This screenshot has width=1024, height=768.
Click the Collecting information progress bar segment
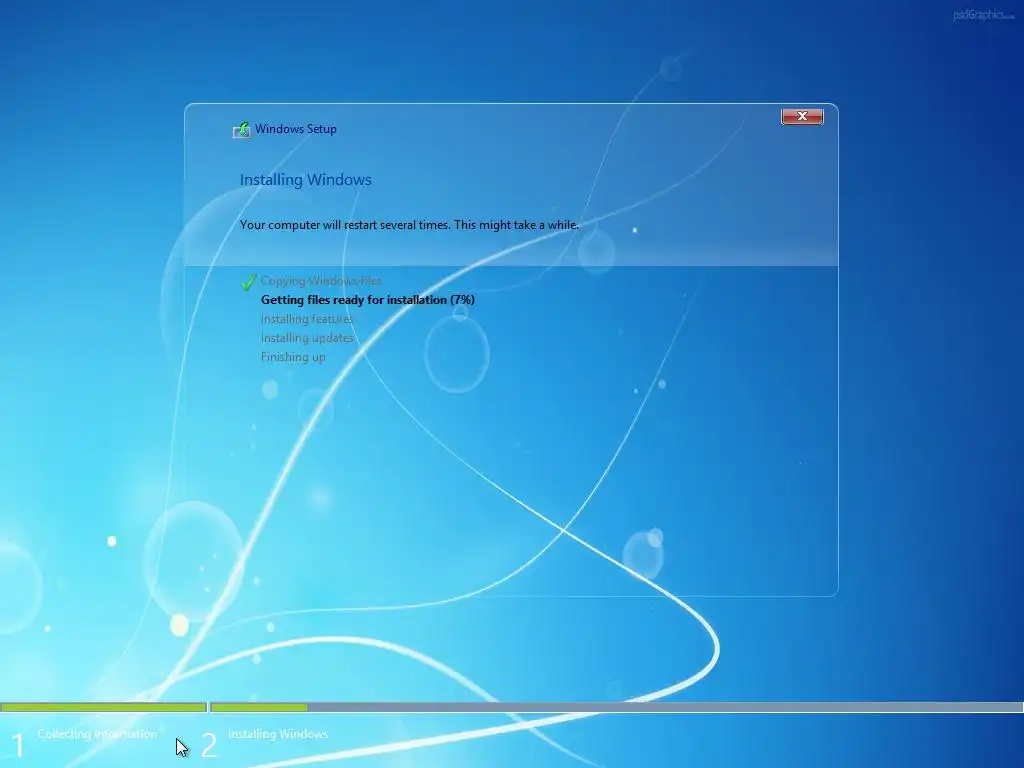(103, 707)
